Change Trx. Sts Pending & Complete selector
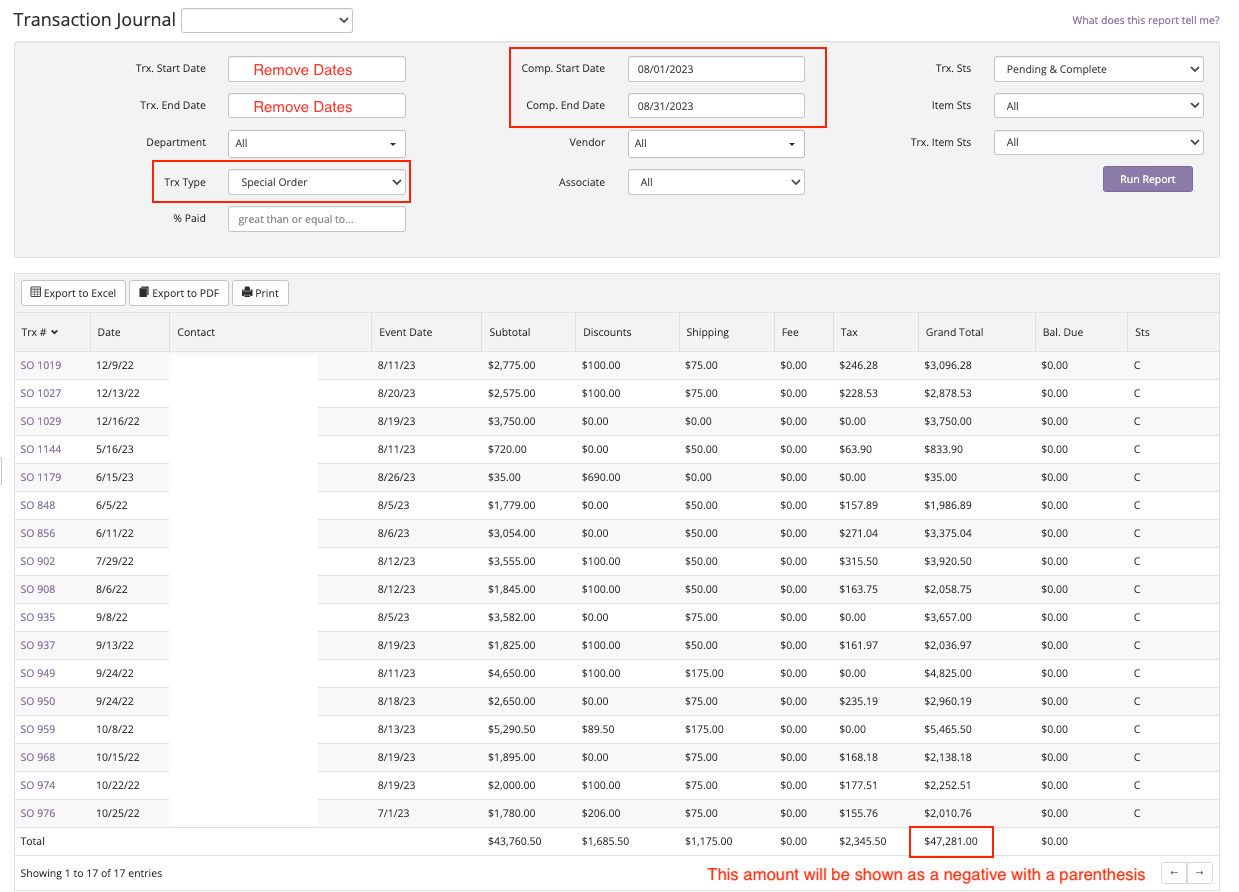Viewport: 1239px width, 892px height. coord(1098,69)
